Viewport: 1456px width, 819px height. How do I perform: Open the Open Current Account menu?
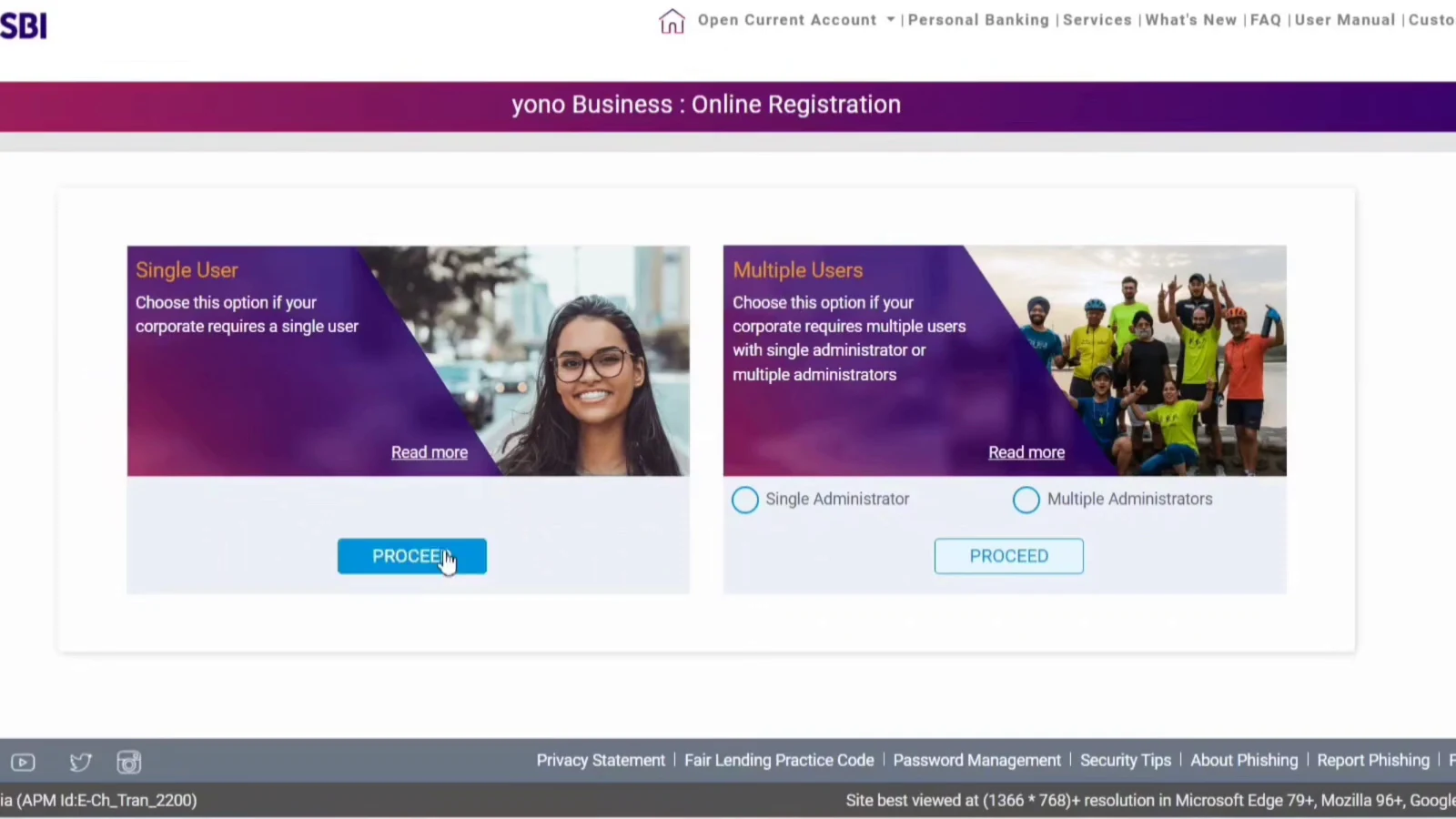(787, 20)
